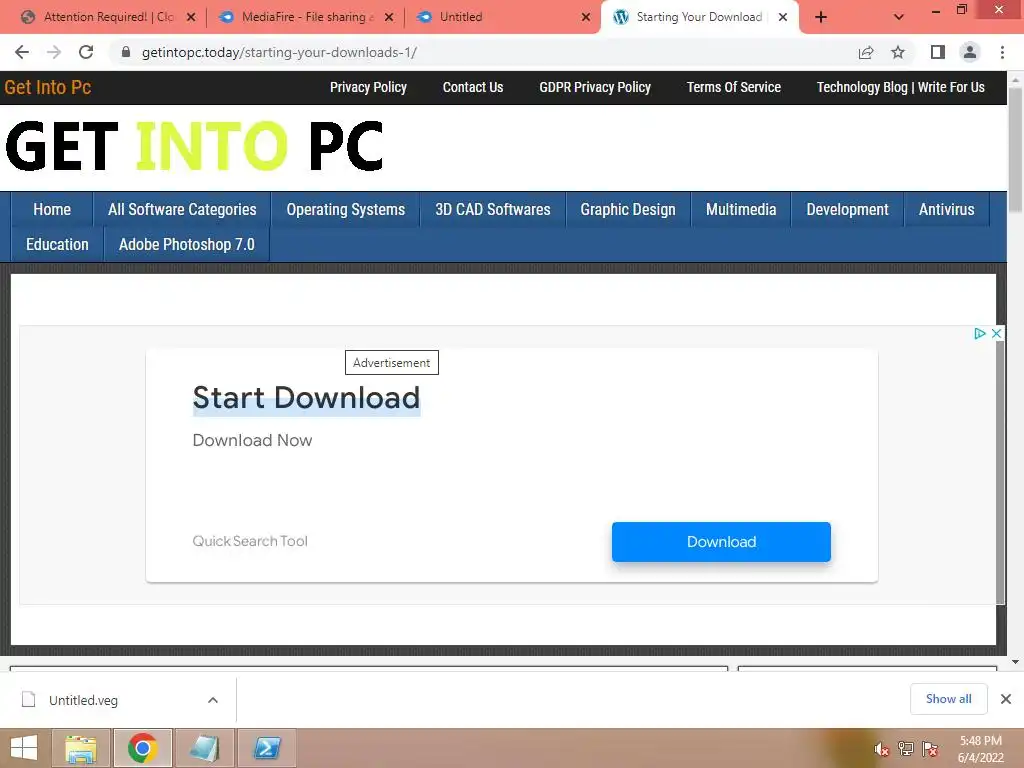Open the browser side panel
This screenshot has width=1024, height=768.
point(938,52)
